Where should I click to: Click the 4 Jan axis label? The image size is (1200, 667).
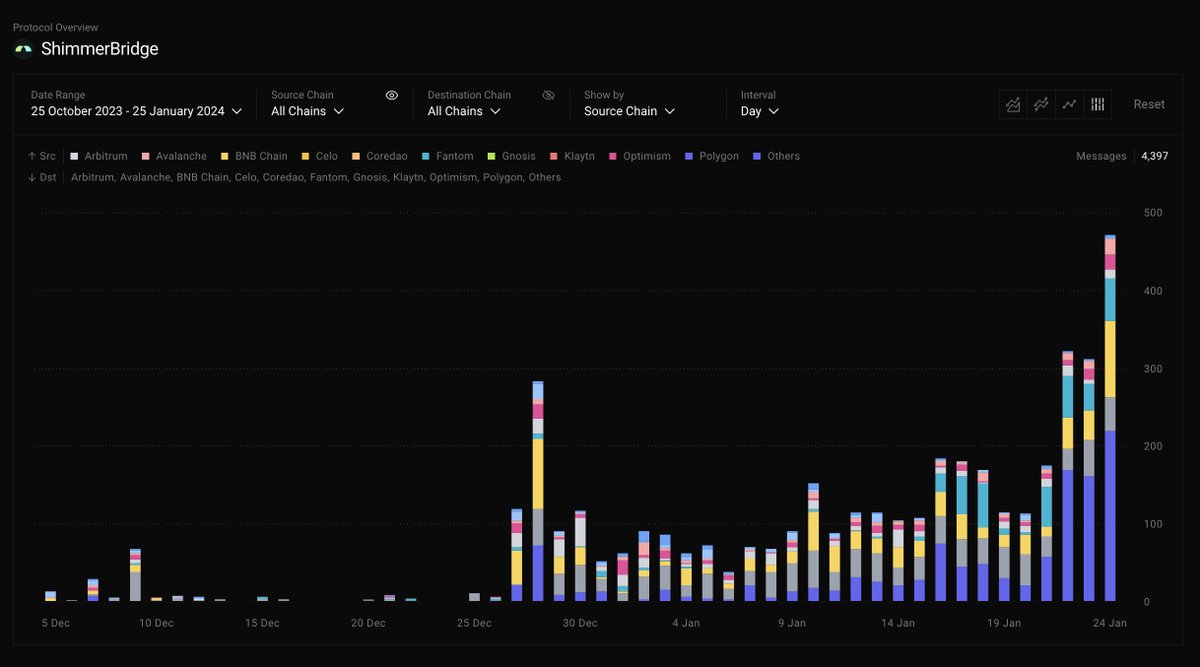pyautogui.click(x=686, y=623)
